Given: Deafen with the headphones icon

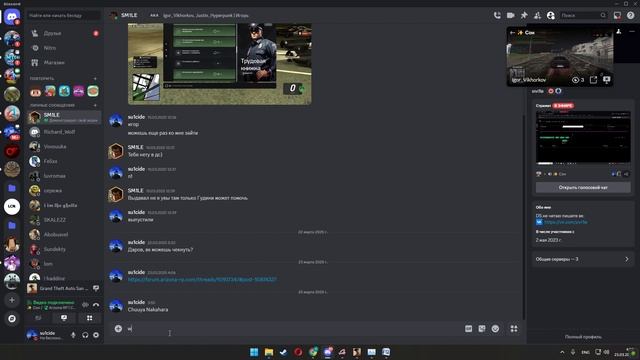Looking at the screenshot, I should pyautogui.click(x=85, y=335).
